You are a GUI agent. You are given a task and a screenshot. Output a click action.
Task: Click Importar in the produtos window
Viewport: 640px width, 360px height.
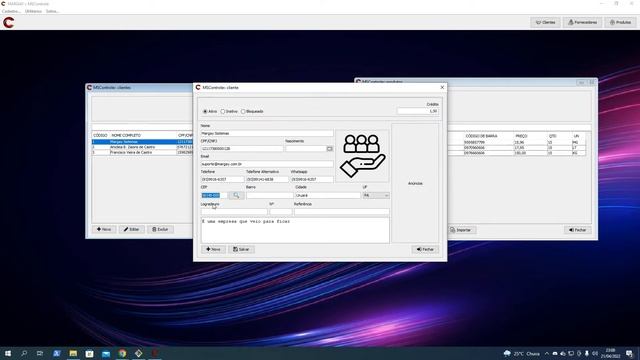coord(462,230)
